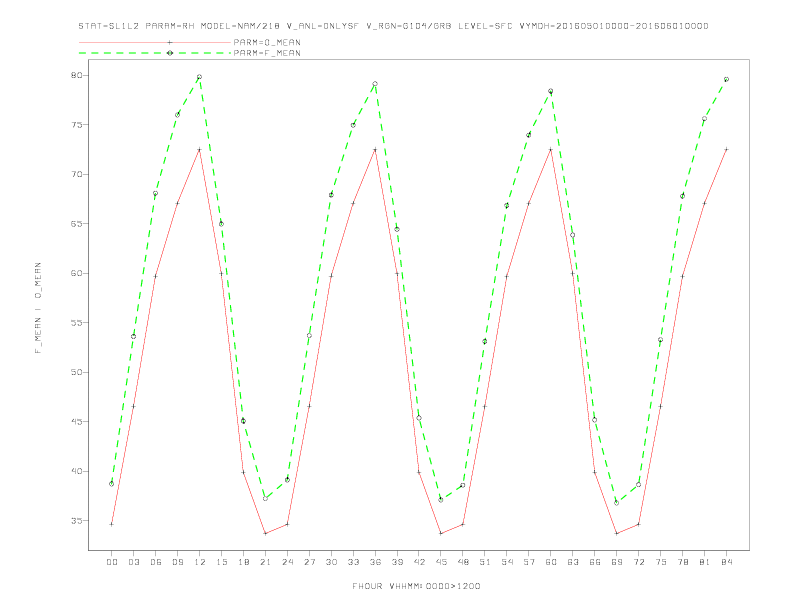Click the x-axis tick label 51

tap(485, 562)
